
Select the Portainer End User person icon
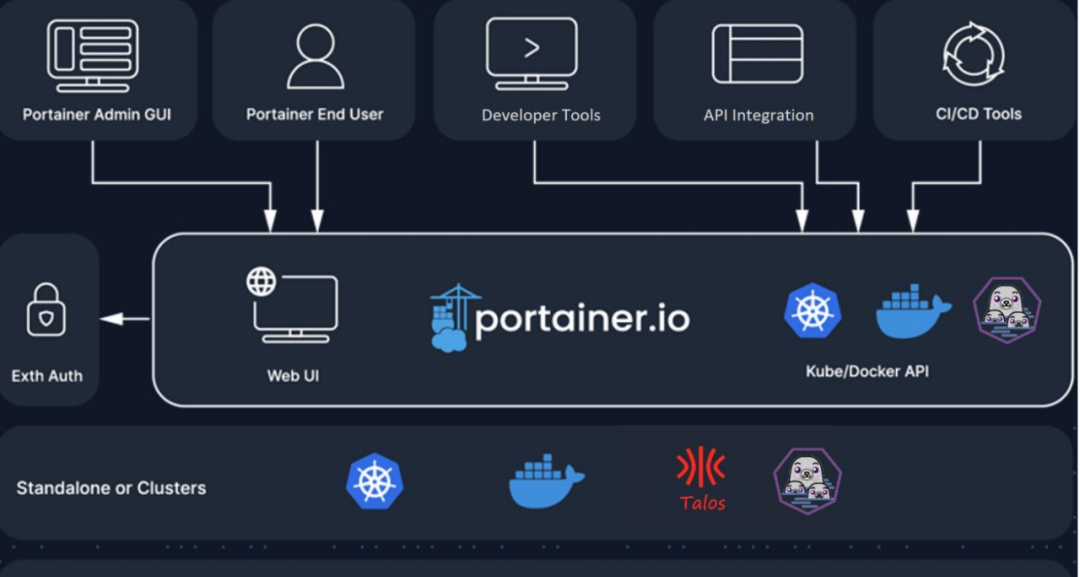tap(315, 56)
